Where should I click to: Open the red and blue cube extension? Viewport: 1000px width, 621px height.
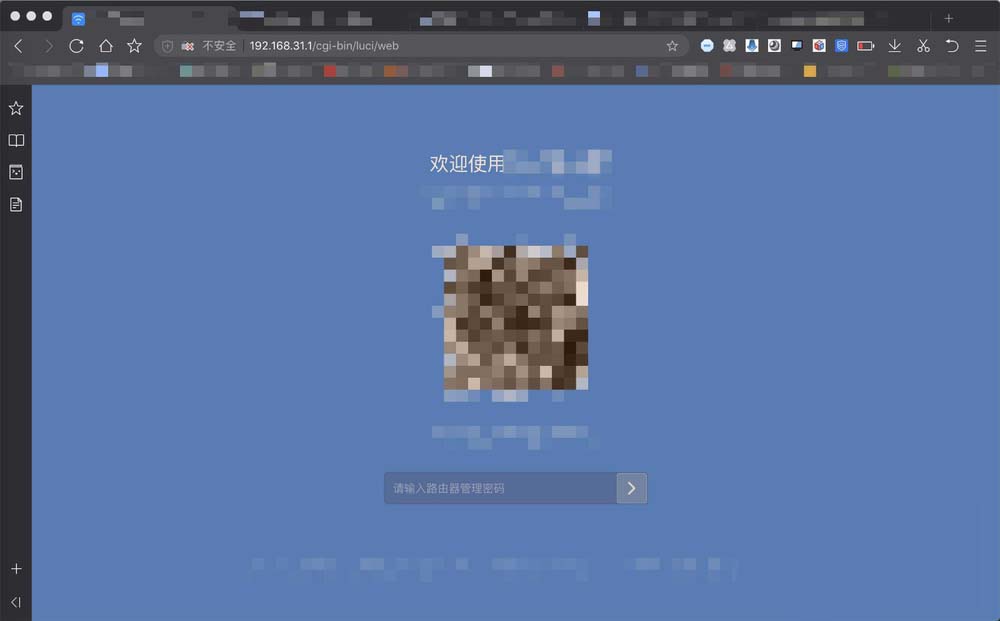point(819,45)
